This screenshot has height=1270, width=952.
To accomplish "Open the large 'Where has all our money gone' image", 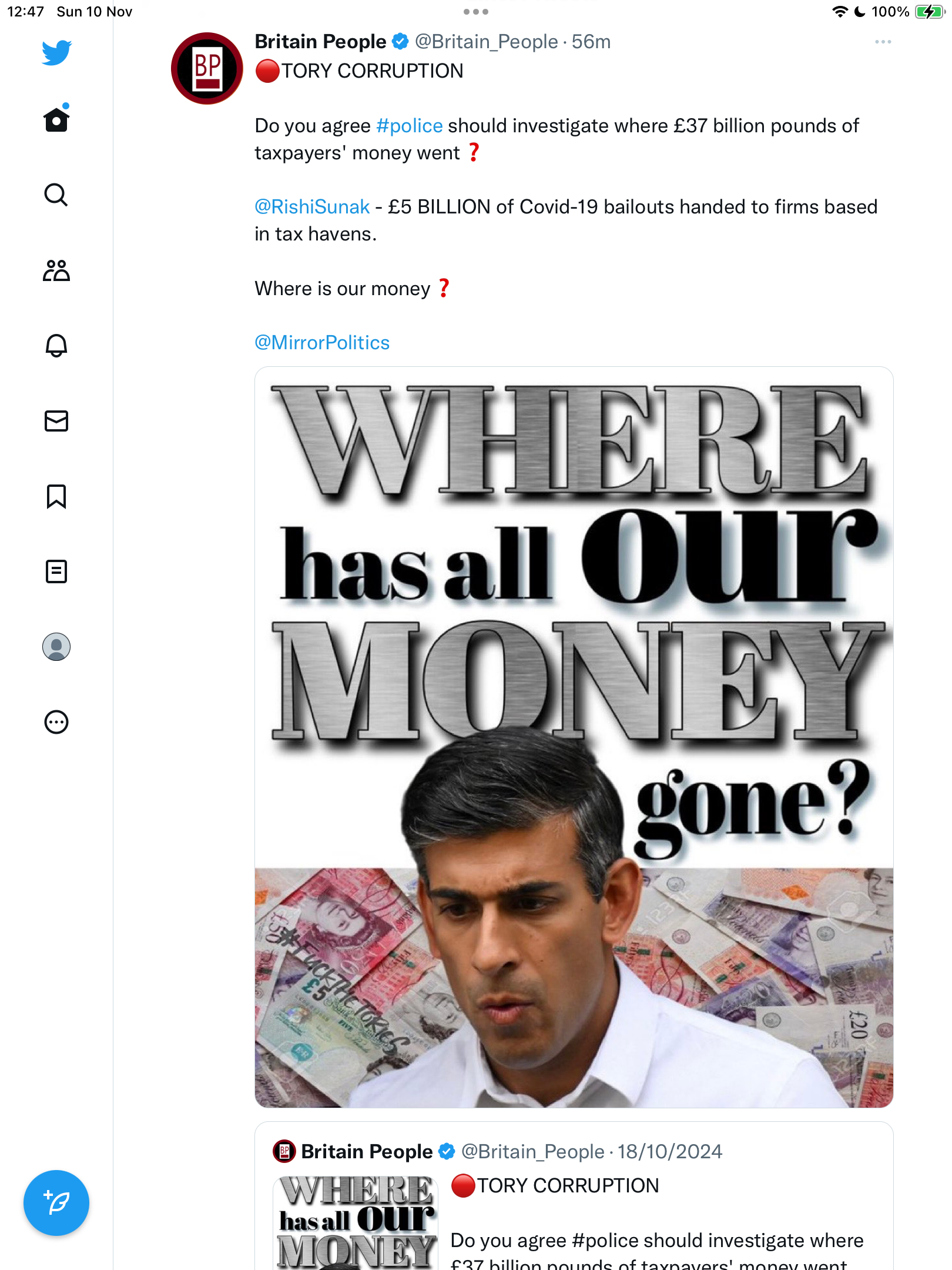I will point(574,737).
